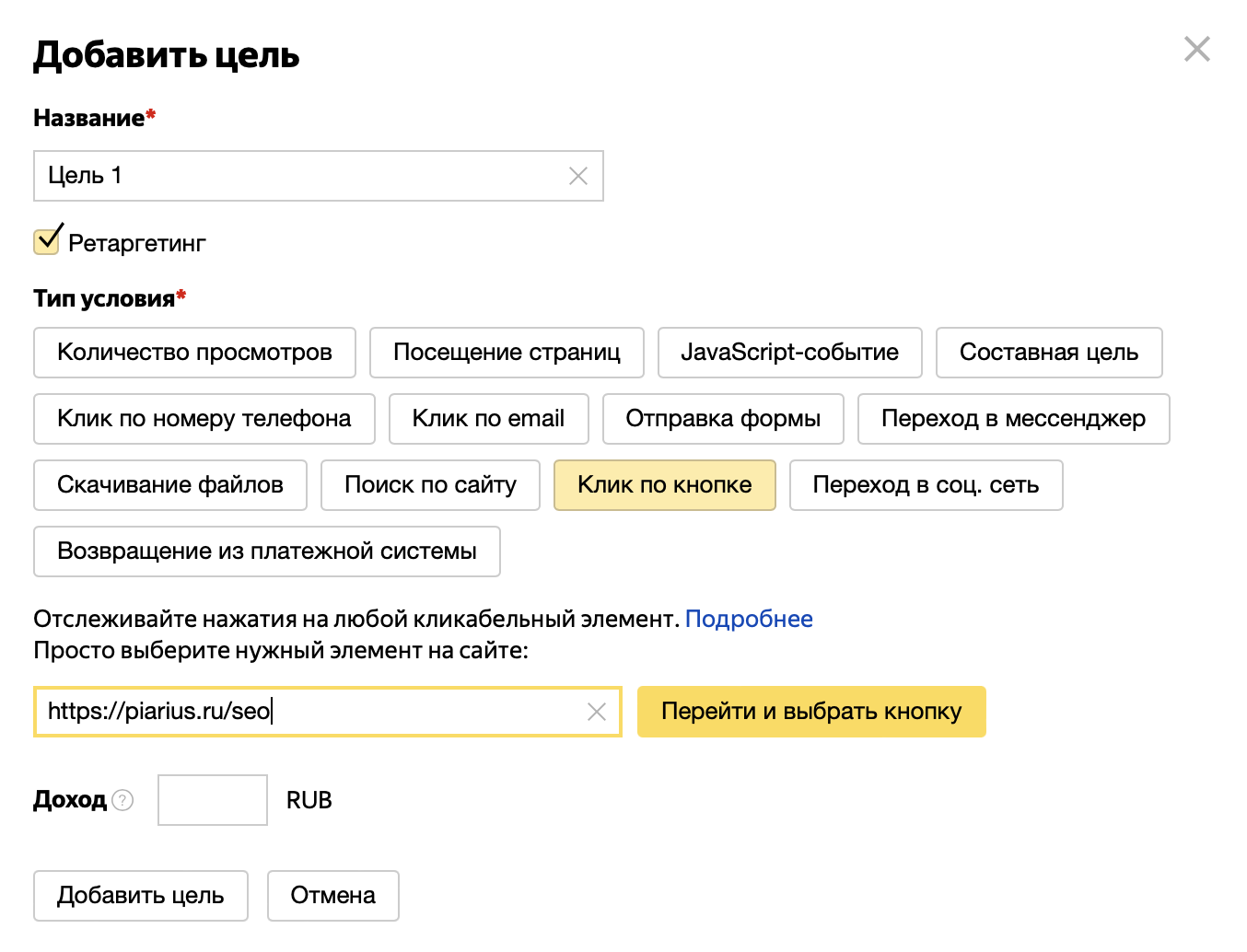This screenshot has width=1247, height=952.
Task: Select Количество просмотров condition type
Action: [194, 353]
